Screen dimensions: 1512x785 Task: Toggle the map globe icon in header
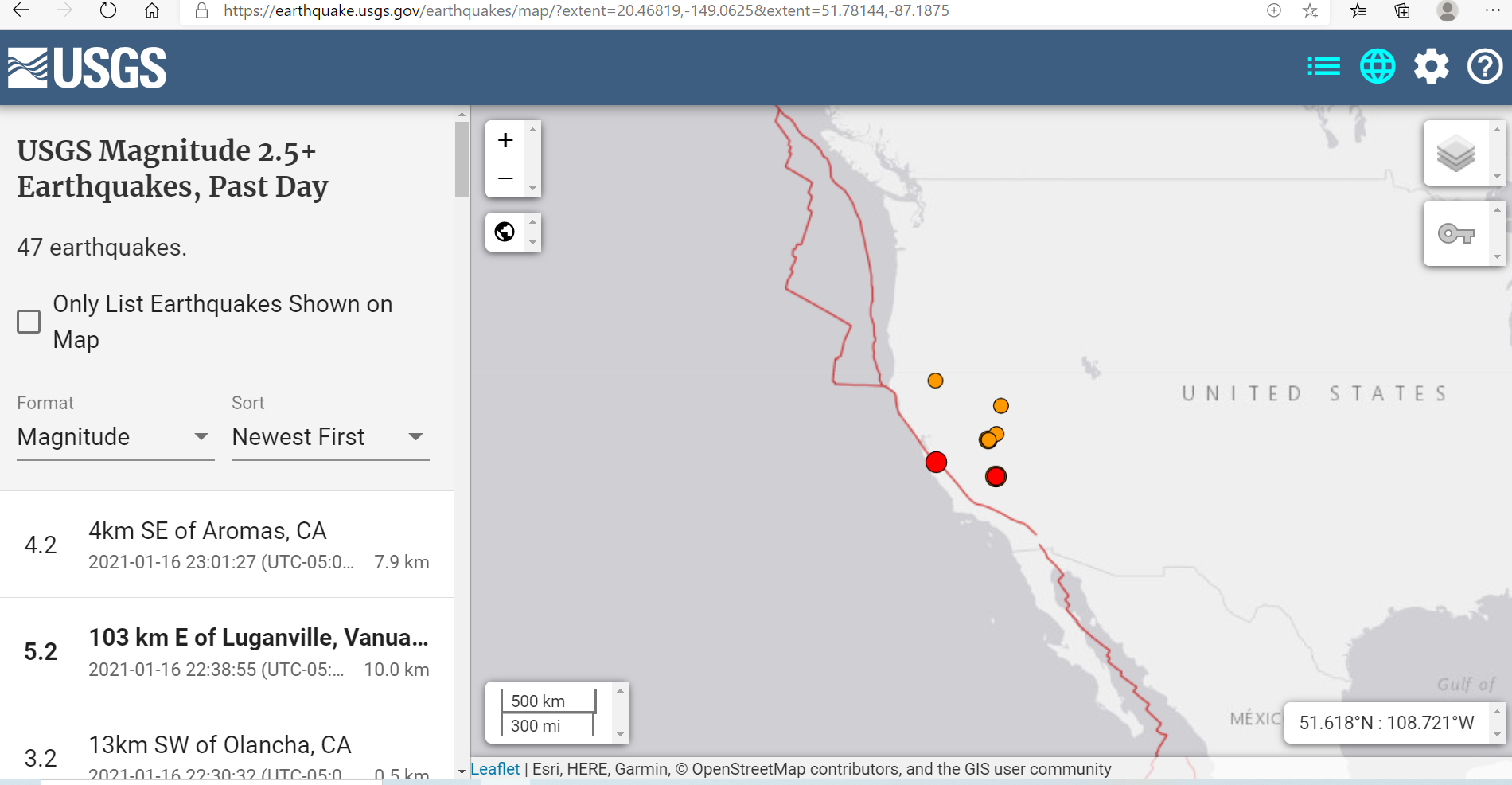tap(1378, 66)
